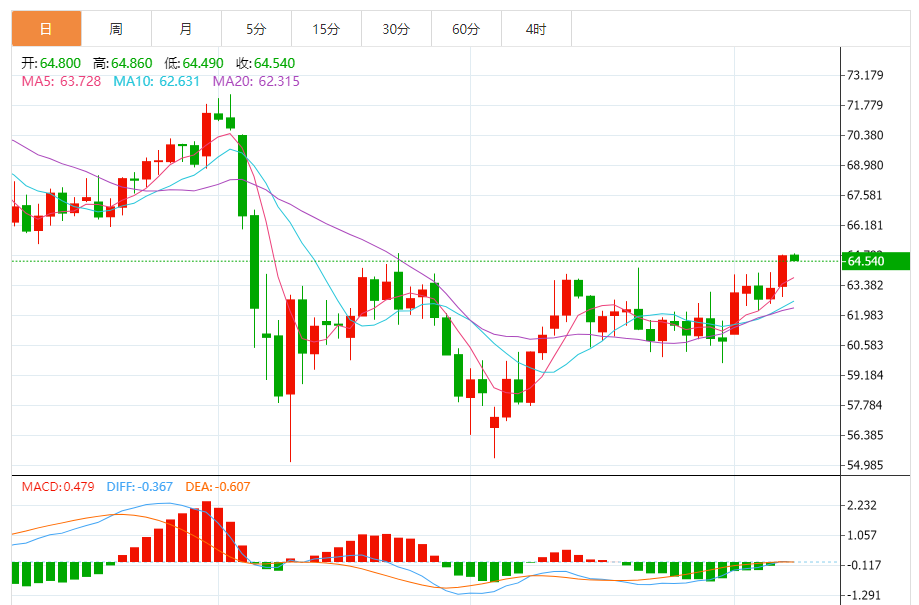919x605 pixels.
Task: Click the 2.232 MACD axis label
Action: (862, 505)
